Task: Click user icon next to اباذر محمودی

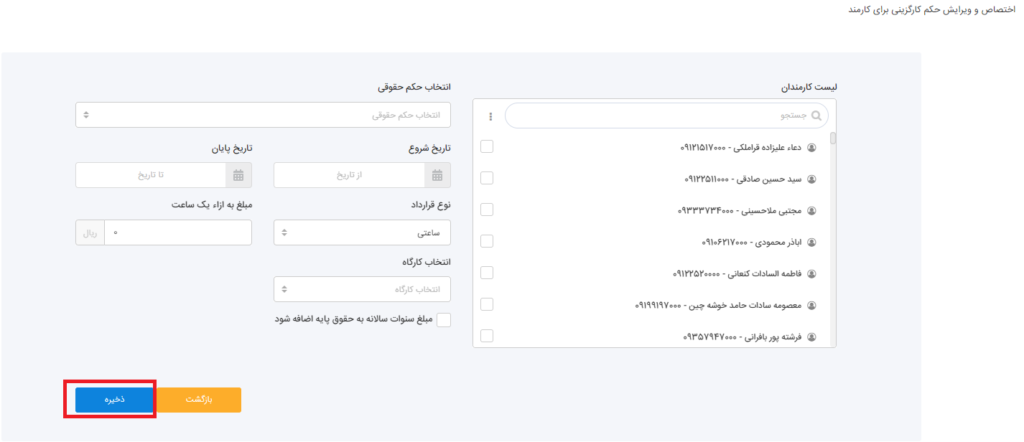Action: click(811, 242)
